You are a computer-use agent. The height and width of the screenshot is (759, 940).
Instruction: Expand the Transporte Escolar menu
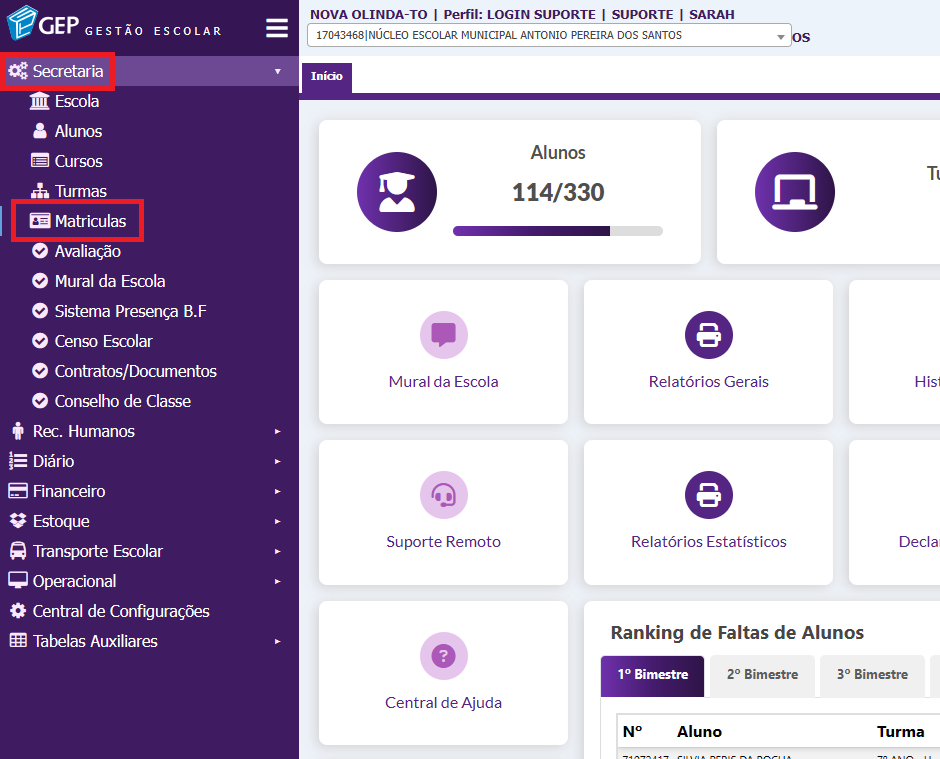click(97, 551)
